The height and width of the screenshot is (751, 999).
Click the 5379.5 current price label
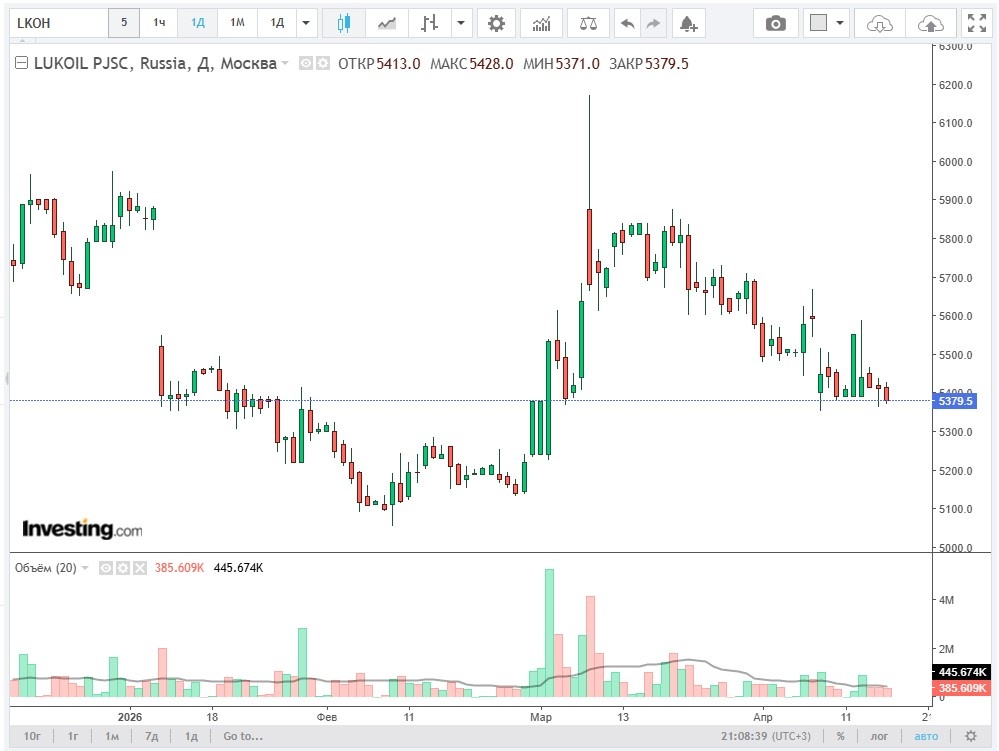pyautogui.click(x=954, y=401)
